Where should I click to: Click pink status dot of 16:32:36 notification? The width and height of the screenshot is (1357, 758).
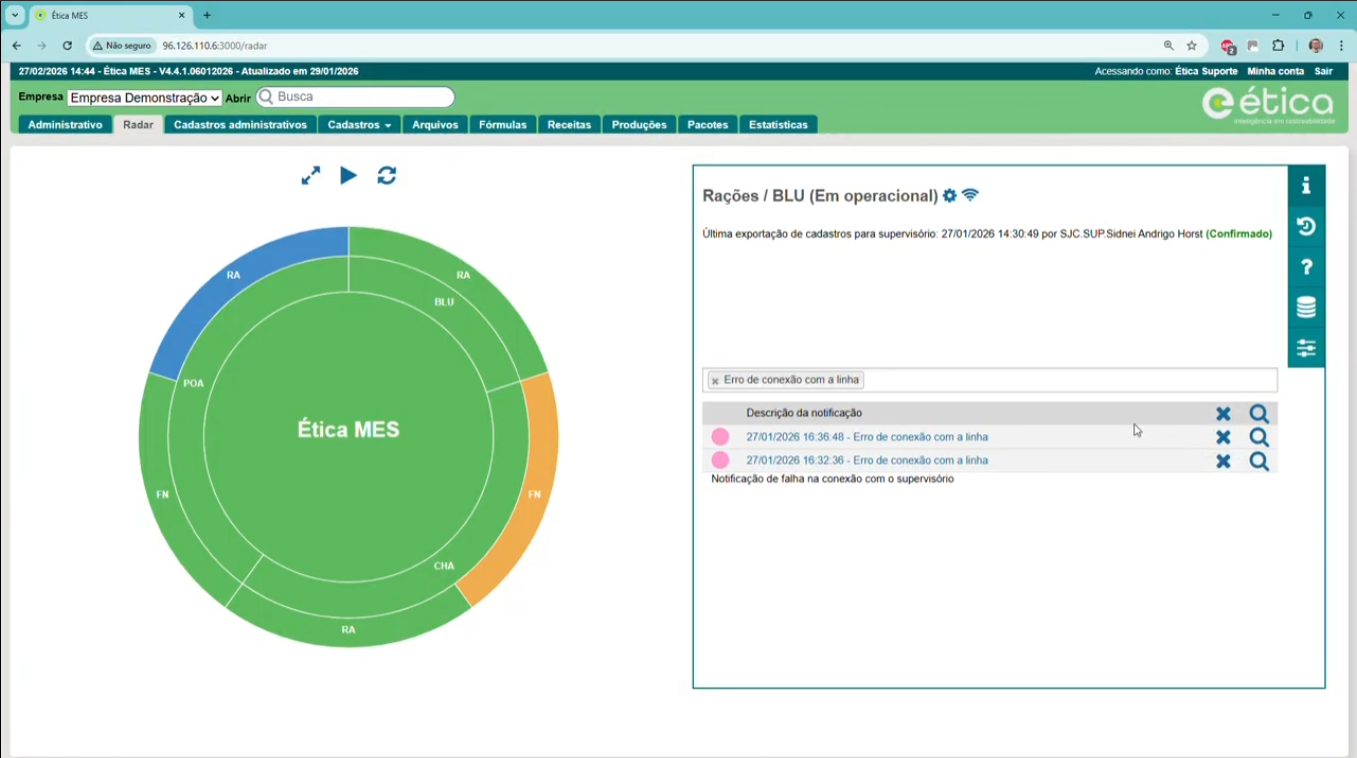720,460
